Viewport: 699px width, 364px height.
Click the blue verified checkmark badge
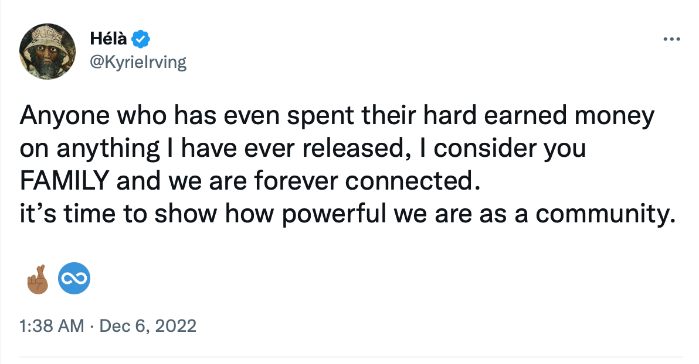pos(140,39)
